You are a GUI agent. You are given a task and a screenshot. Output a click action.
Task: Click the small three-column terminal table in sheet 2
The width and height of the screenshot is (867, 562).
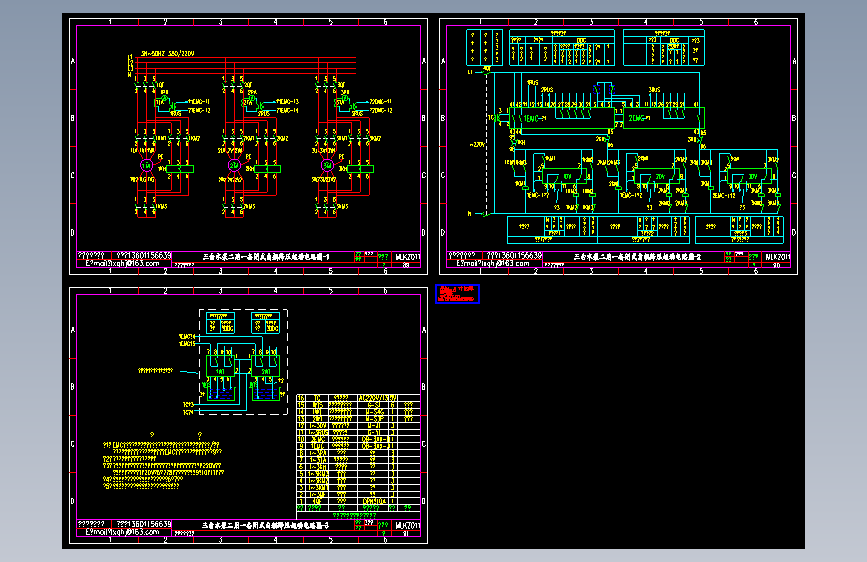point(484,48)
